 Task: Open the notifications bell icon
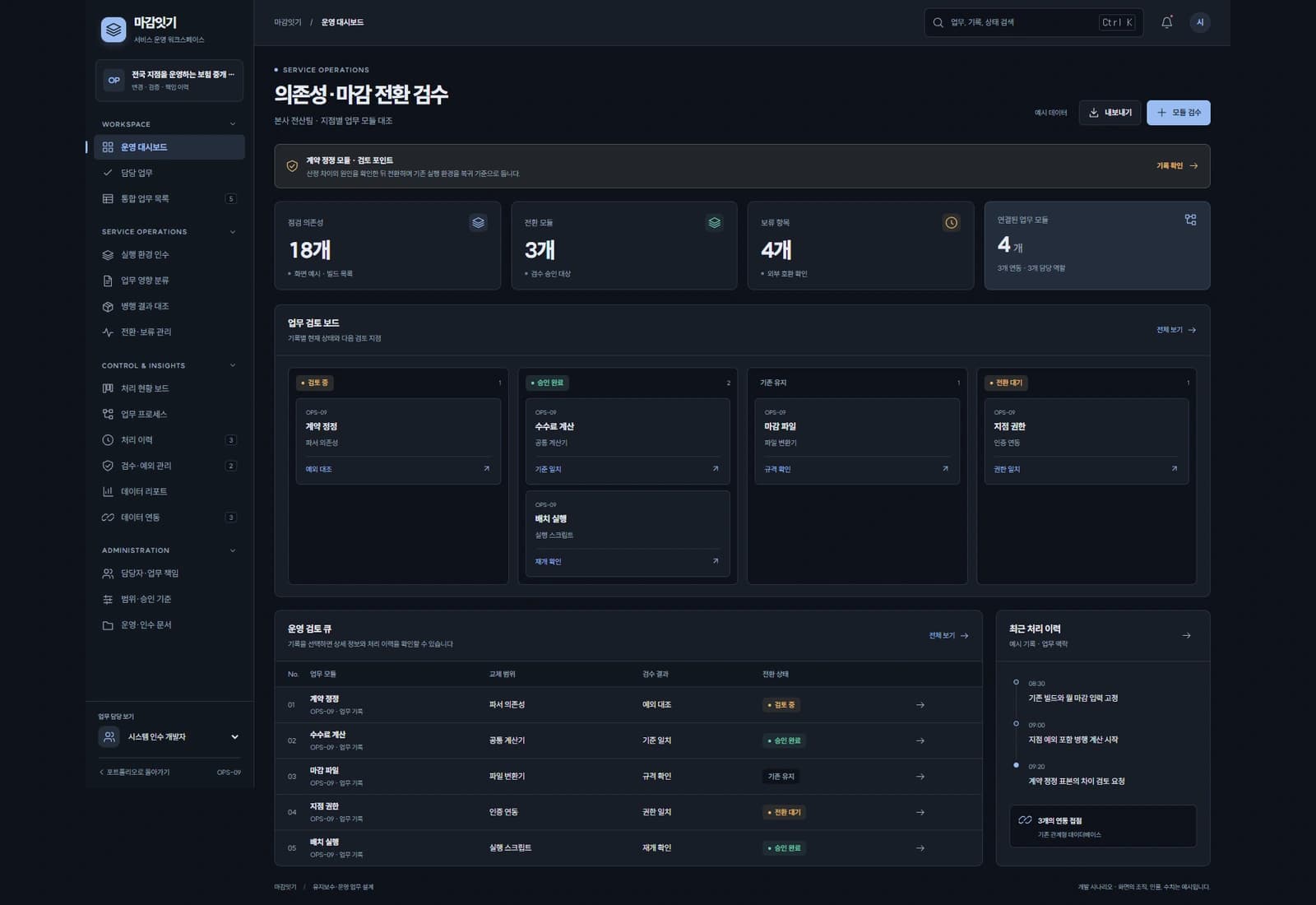[1166, 22]
